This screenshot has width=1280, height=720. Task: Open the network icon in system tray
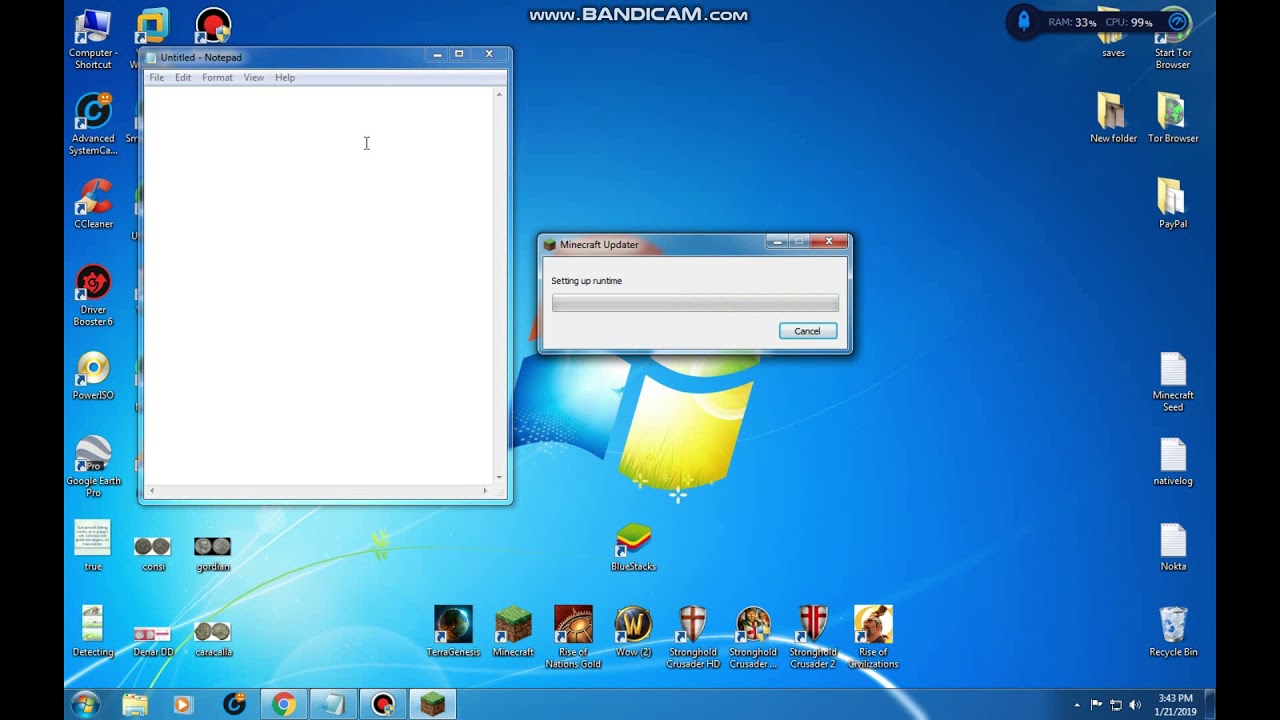pyautogui.click(x=1116, y=705)
